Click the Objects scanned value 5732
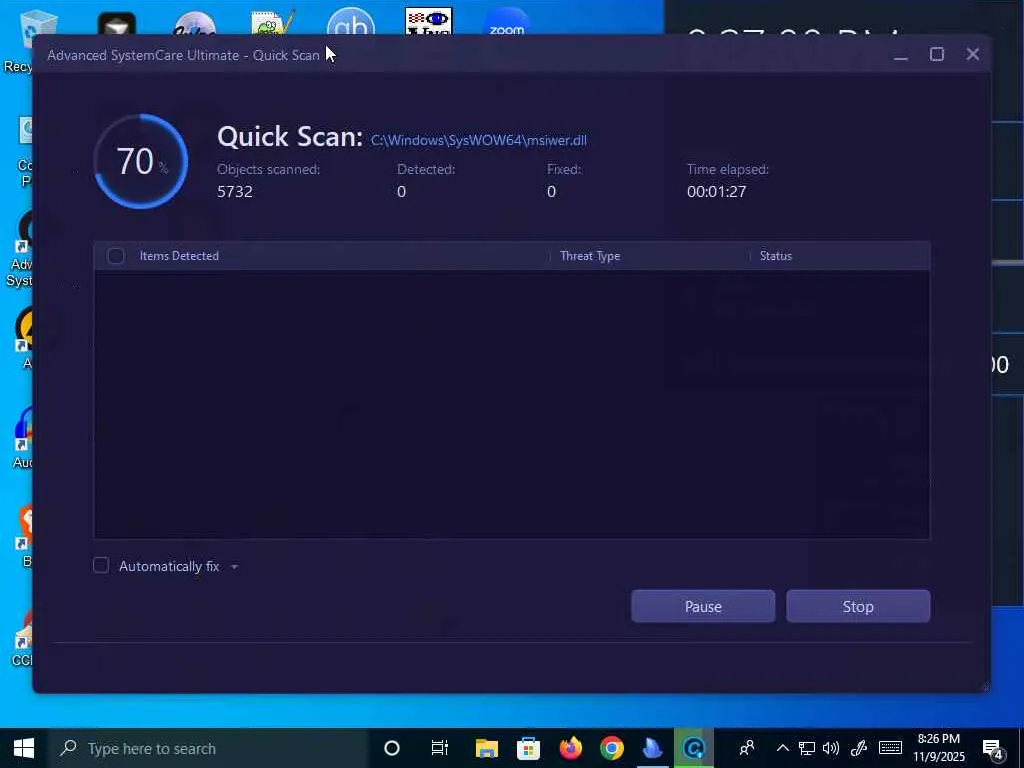 click(234, 191)
